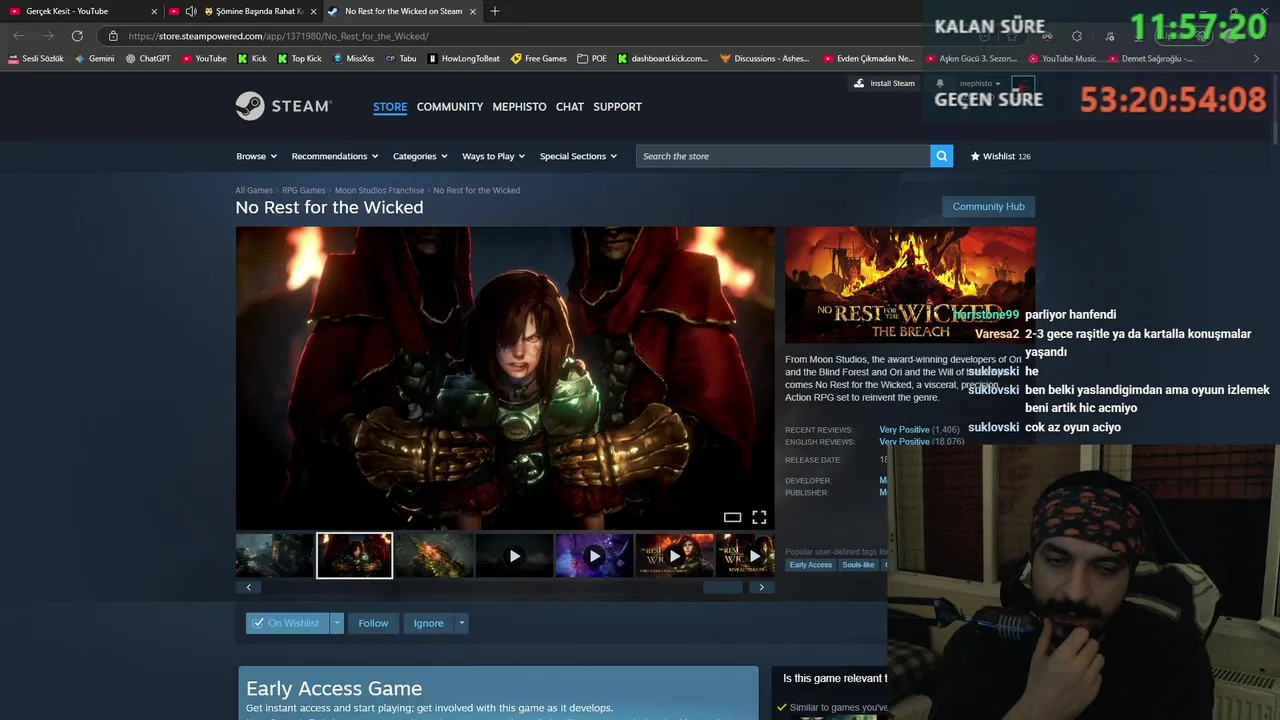The width and height of the screenshot is (1280, 720).
Task: Open the Top Kick bookmark
Action: coord(299,59)
